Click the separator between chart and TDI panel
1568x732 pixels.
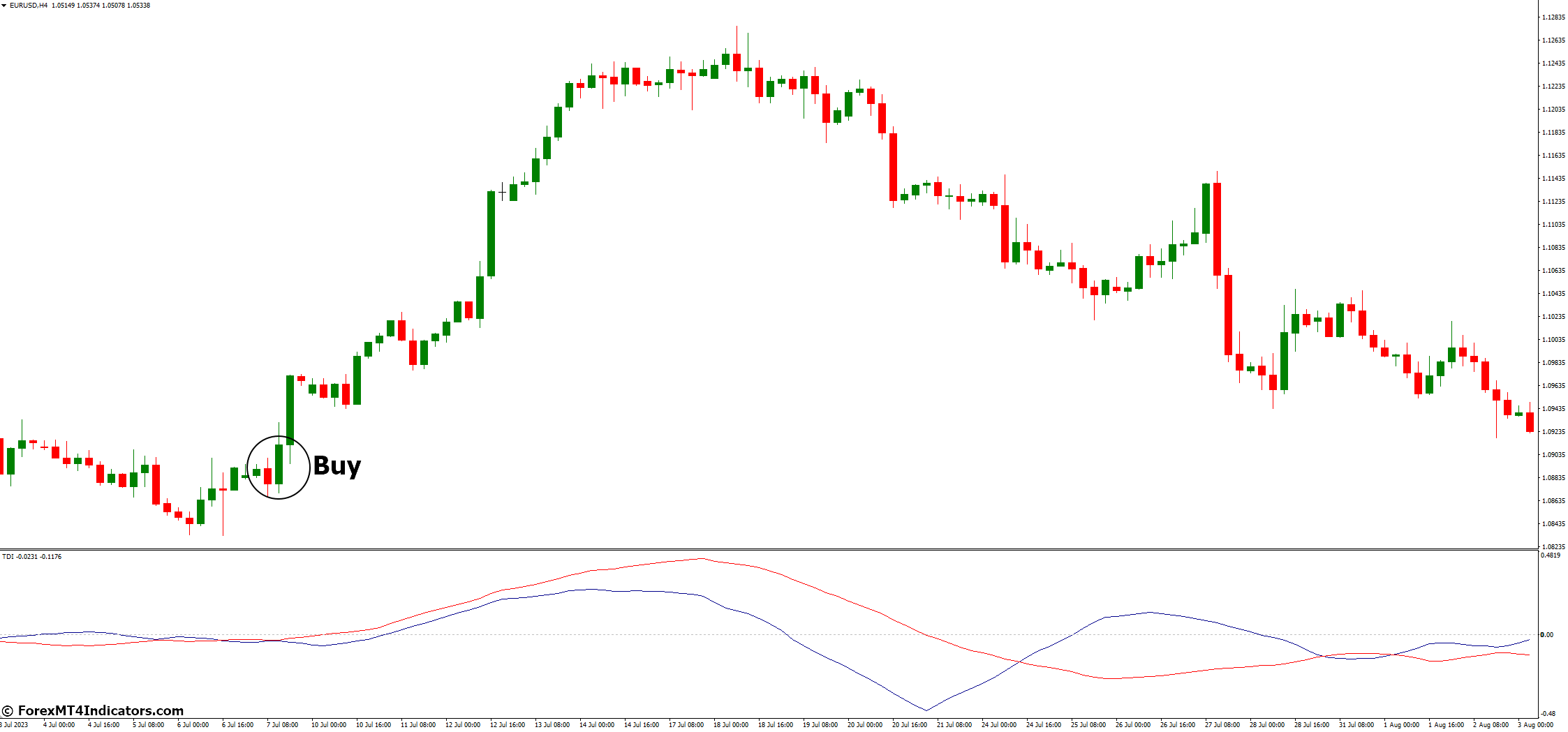click(768, 550)
